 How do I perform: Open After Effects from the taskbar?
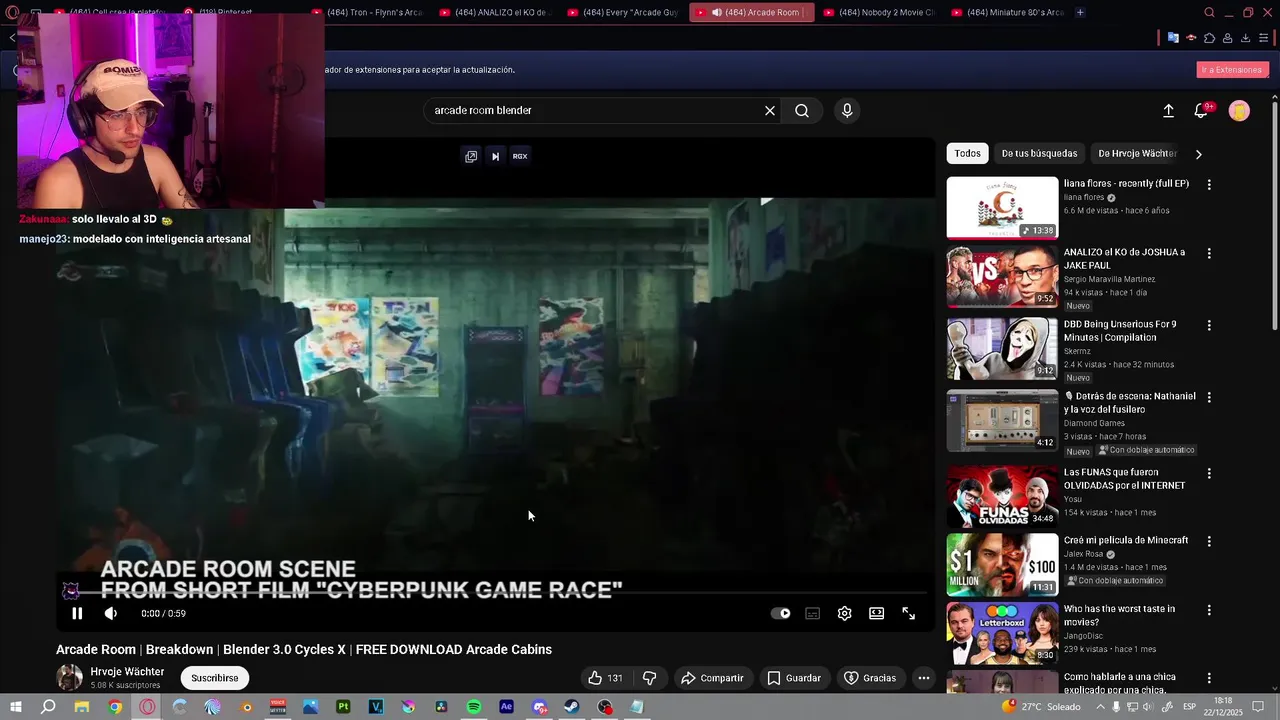tap(506, 707)
